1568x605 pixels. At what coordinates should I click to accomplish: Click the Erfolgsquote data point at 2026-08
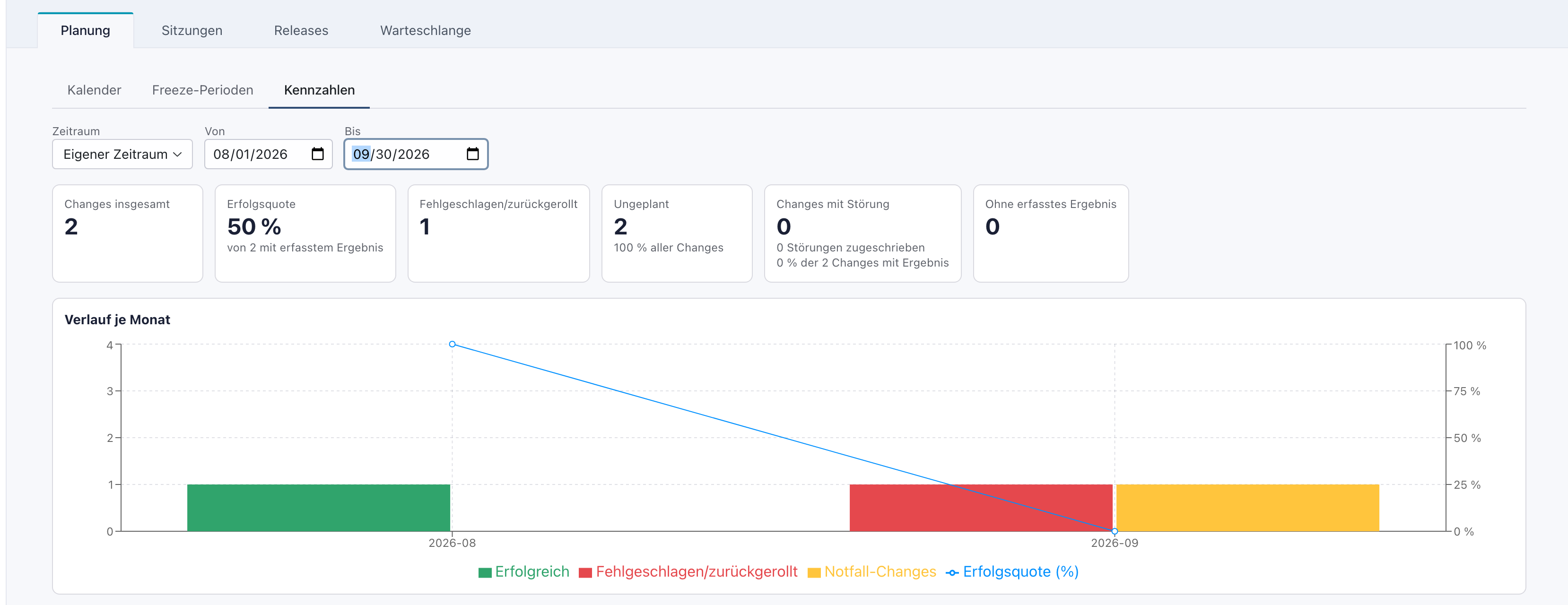tap(452, 345)
